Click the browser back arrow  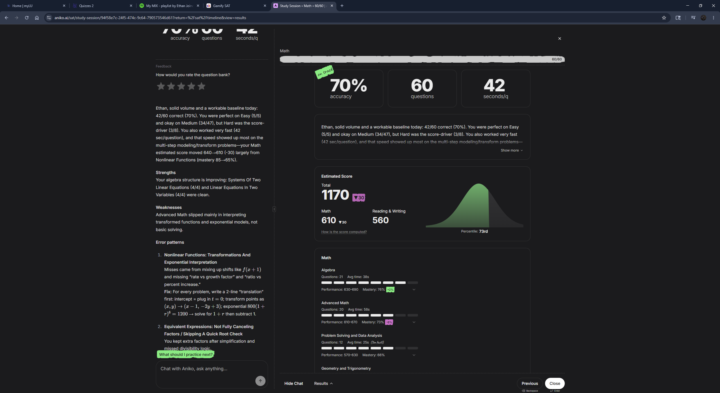click(x=6, y=17)
